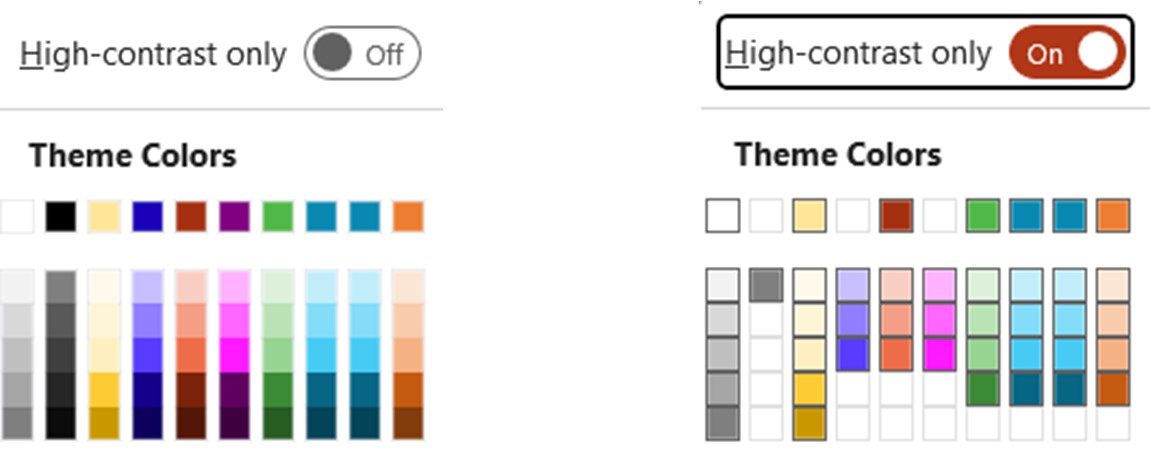Select darkest gold shade in right palette
Screen dimensions: 1150x470
(x=809, y=423)
